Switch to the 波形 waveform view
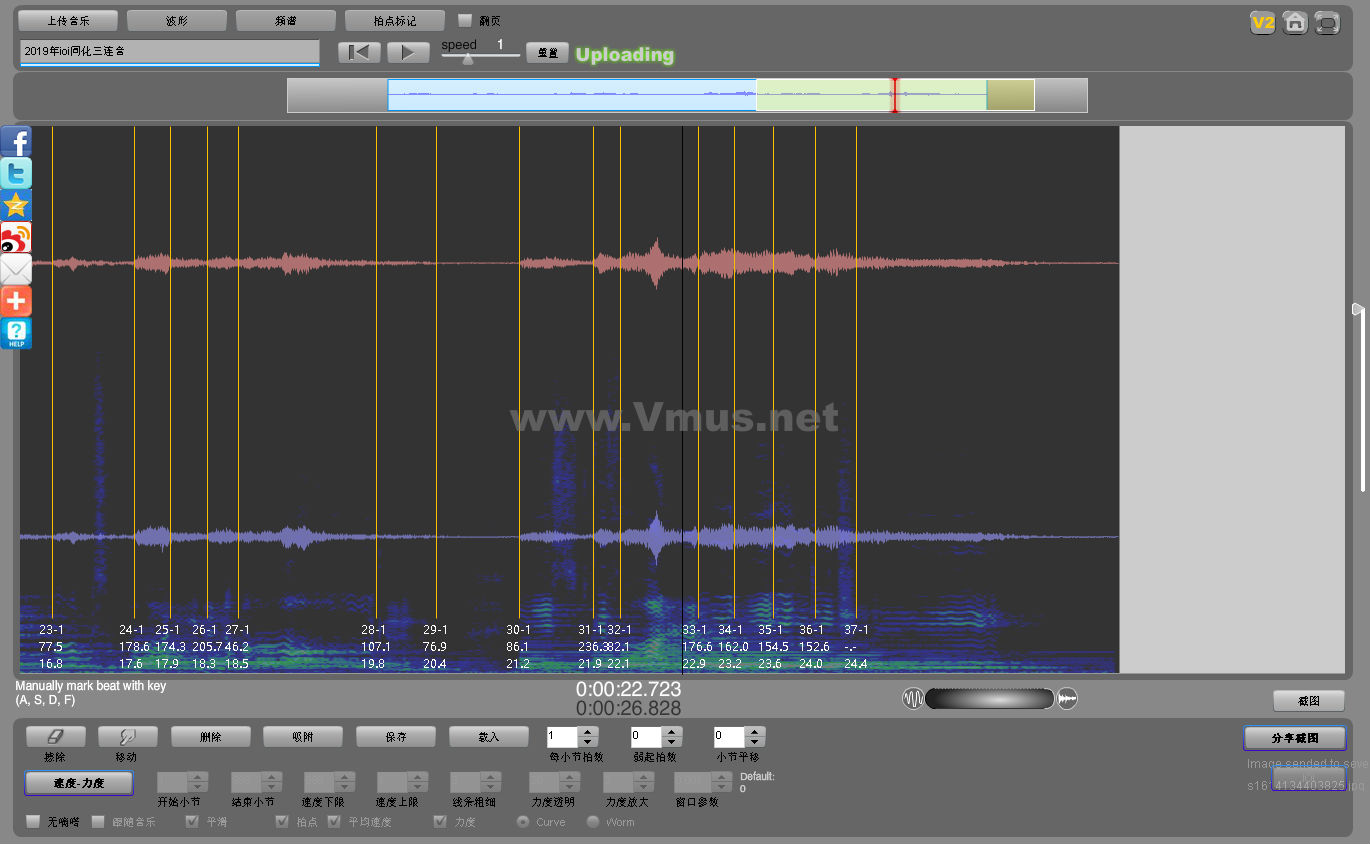 [x=177, y=20]
